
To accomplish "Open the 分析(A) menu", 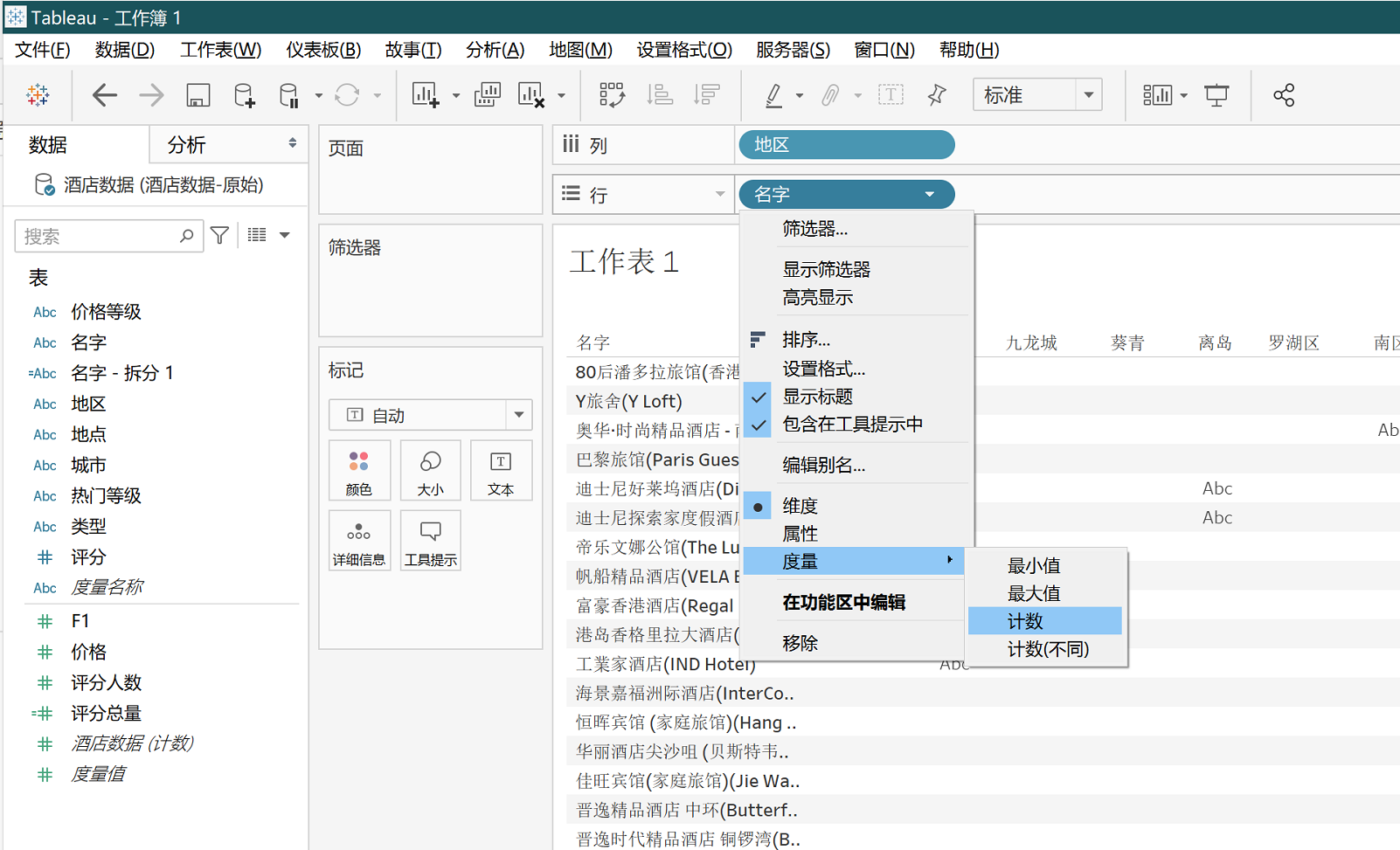I will (x=495, y=50).
